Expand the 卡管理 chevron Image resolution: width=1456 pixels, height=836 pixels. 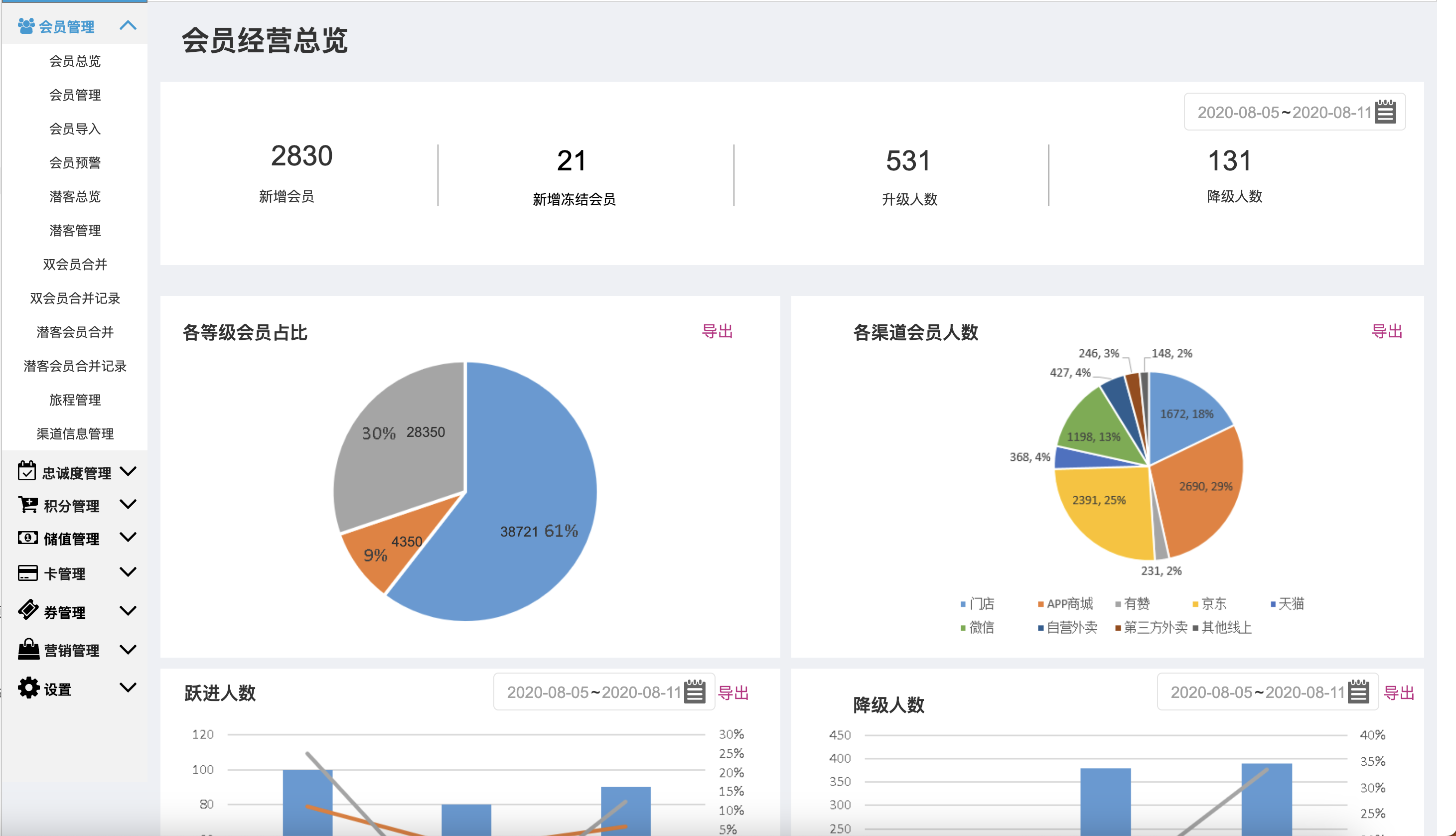(128, 572)
